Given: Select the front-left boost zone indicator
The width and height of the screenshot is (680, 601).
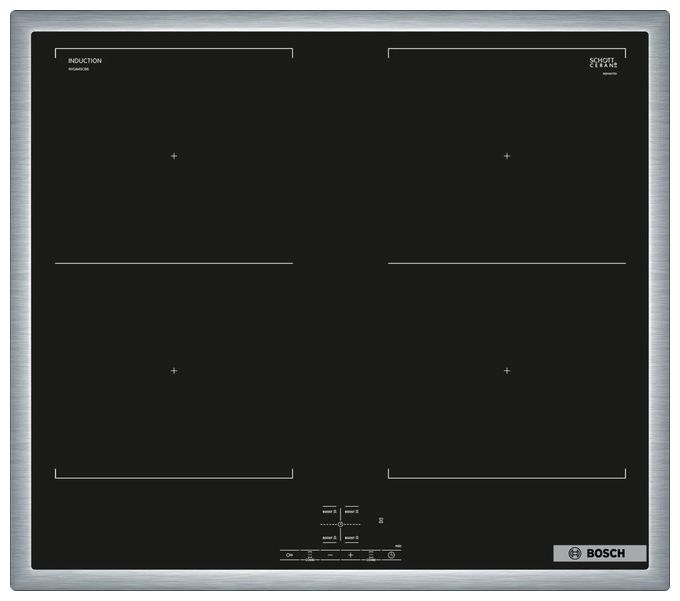Looking at the screenshot, I should click(x=329, y=538).
